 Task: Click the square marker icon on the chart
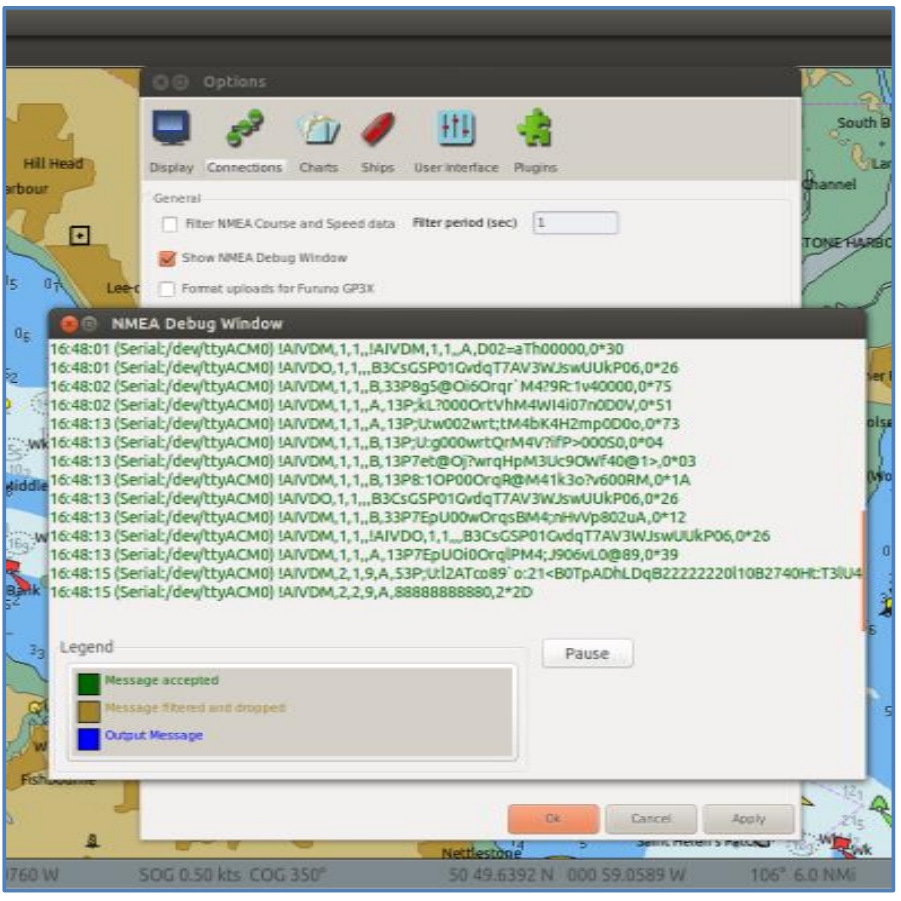pos(80,235)
